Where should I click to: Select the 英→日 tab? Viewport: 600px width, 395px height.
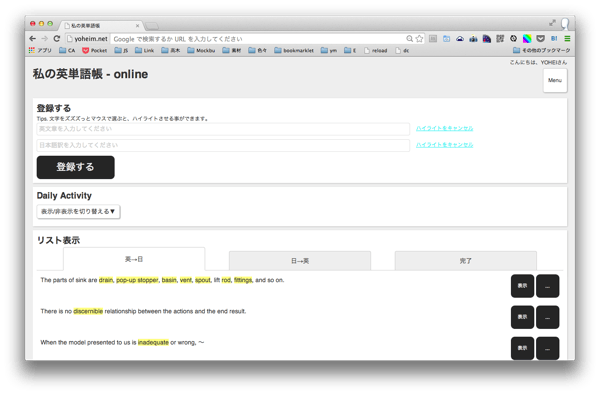point(134,259)
